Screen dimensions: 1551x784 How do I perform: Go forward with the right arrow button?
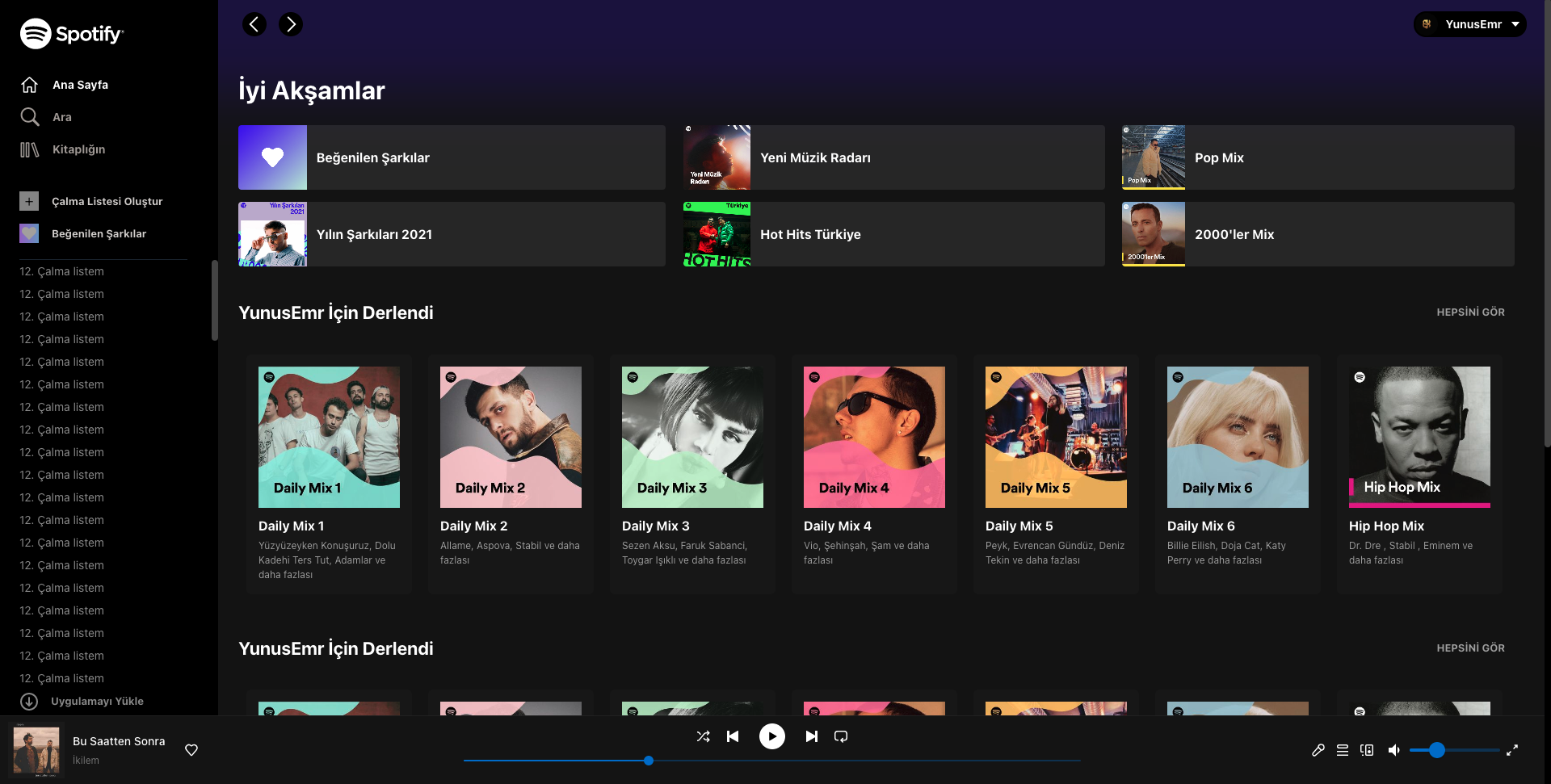click(x=291, y=24)
